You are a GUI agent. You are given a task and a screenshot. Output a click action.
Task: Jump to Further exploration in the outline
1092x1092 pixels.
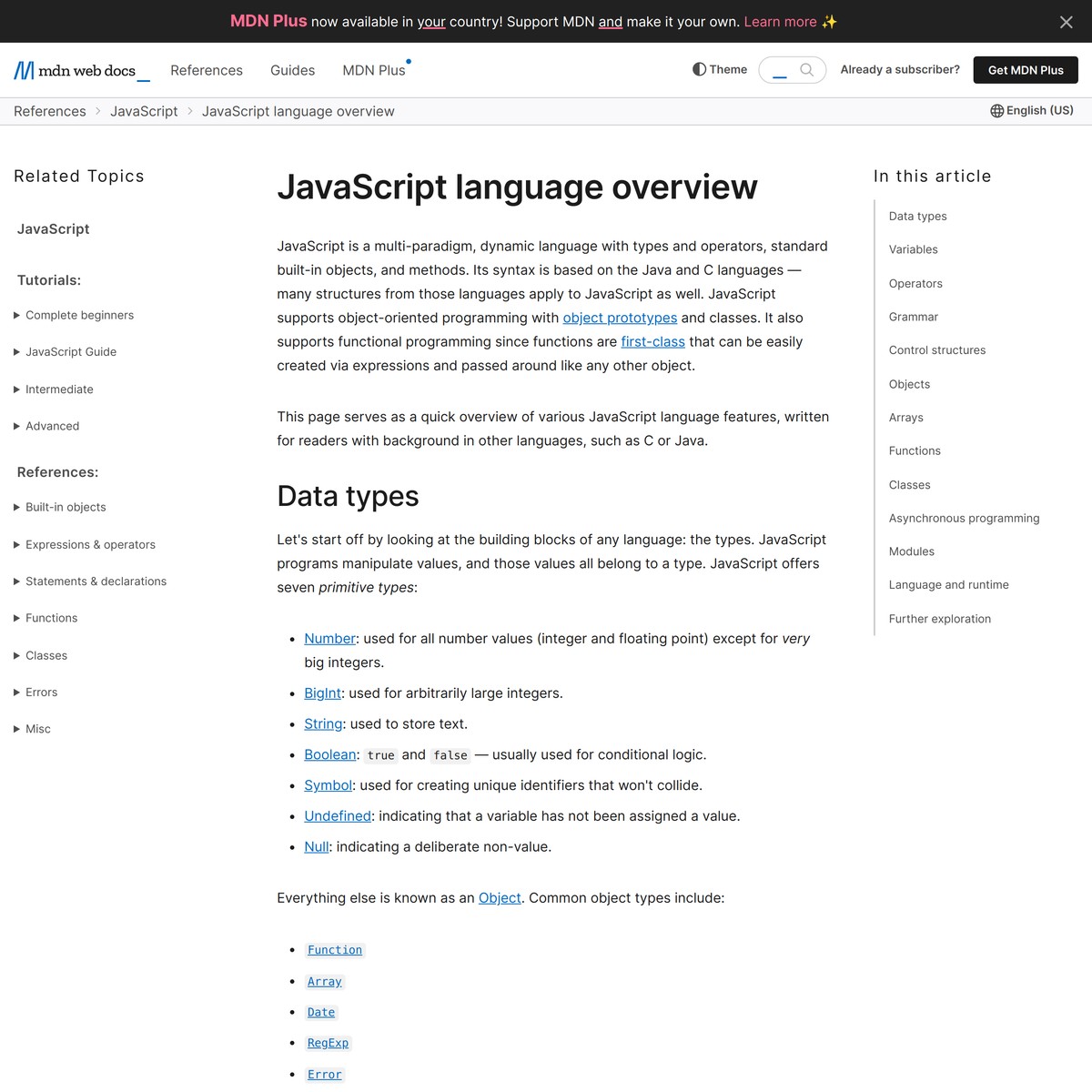point(940,619)
